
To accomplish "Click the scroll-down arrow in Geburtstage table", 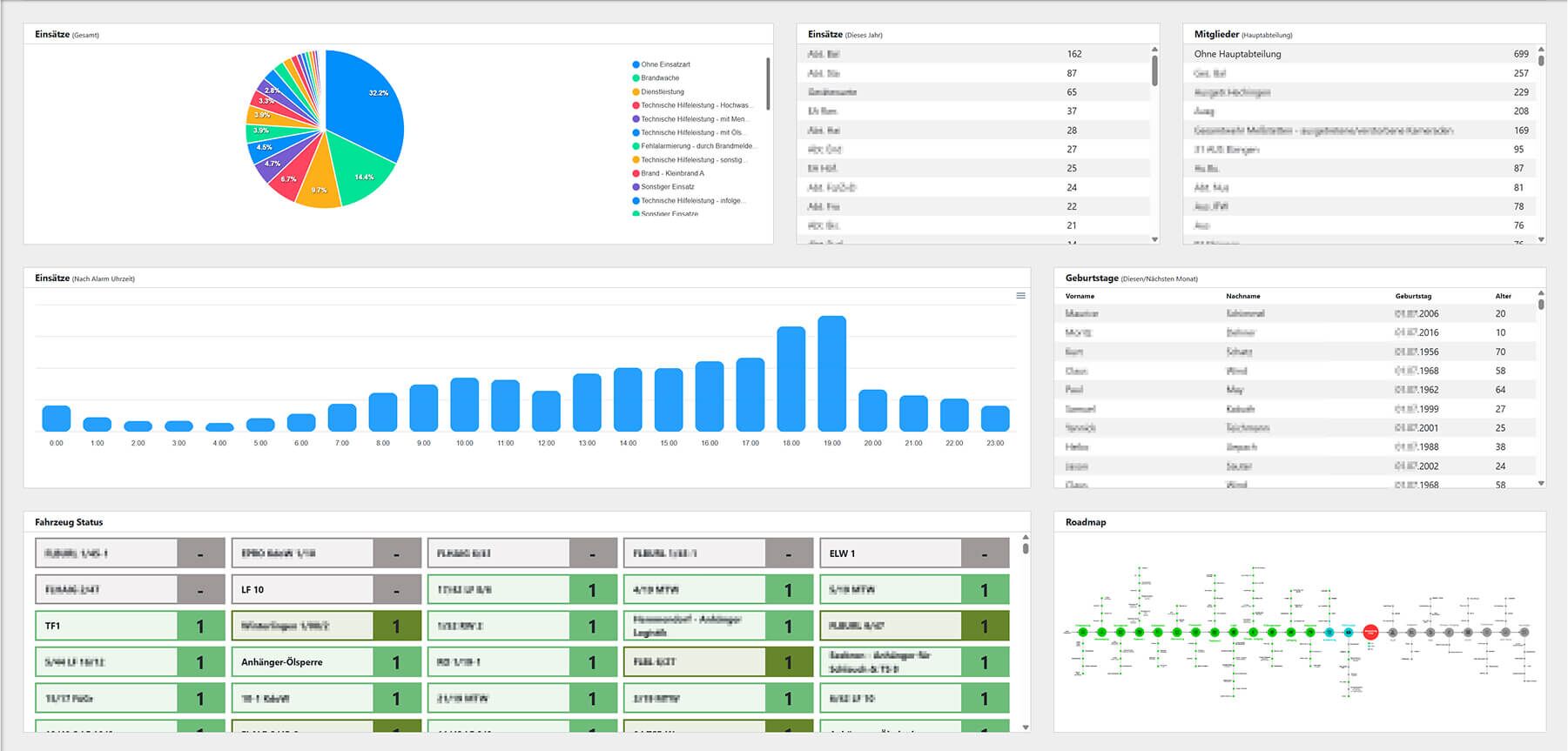I will 1541,483.
